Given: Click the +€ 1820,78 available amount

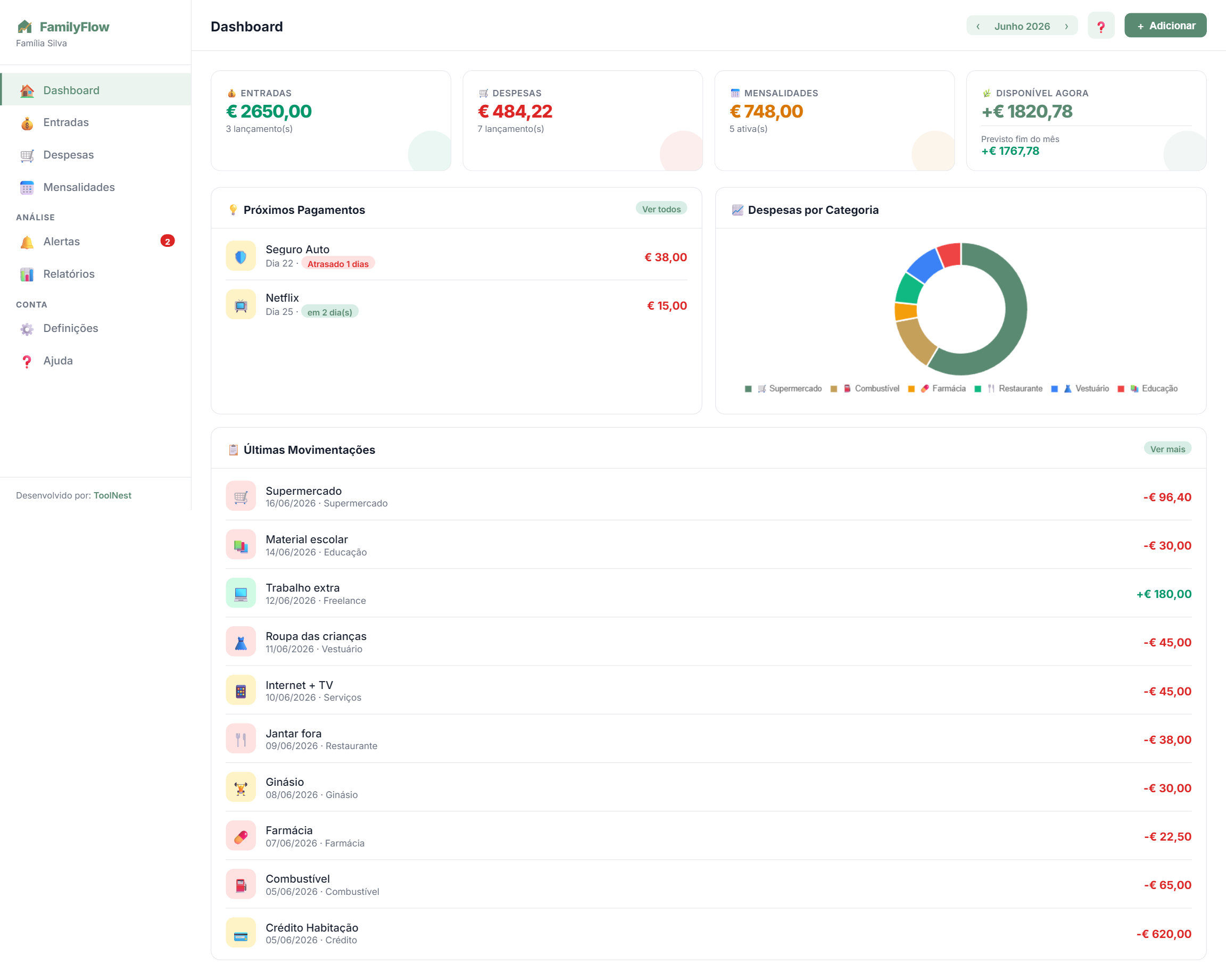Looking at the screenshot, I should [x=1027, y=111].
